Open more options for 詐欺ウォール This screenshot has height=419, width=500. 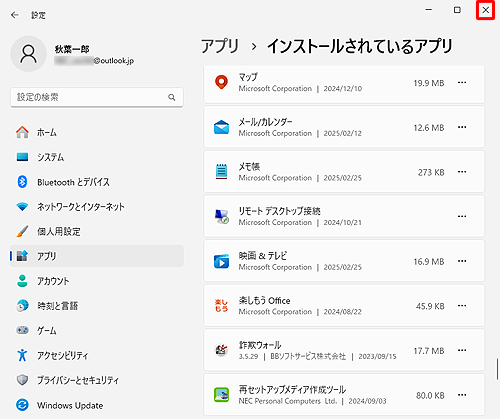[x=462, y=350]
